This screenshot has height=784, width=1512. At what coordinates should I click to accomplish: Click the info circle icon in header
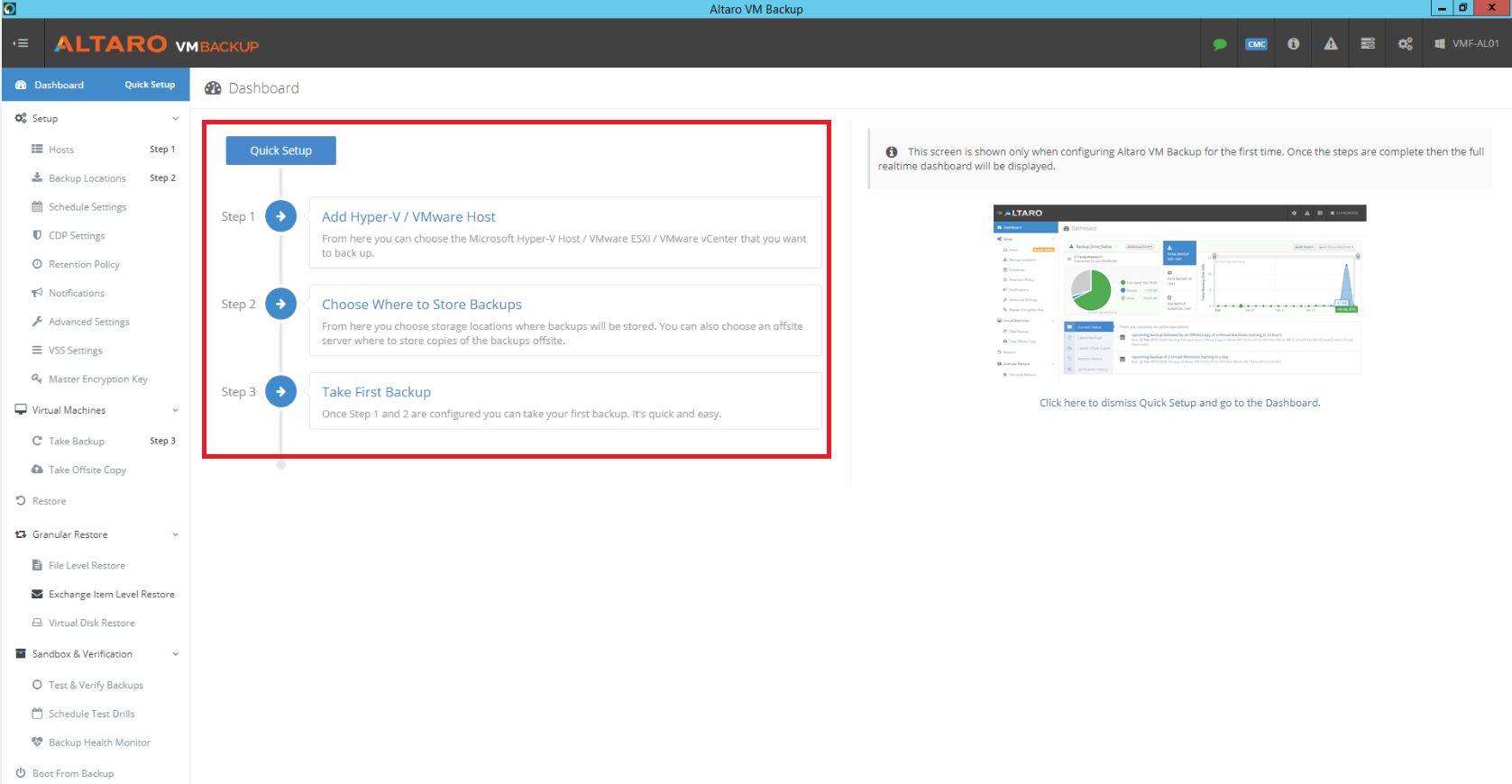tap(1293, 44)
